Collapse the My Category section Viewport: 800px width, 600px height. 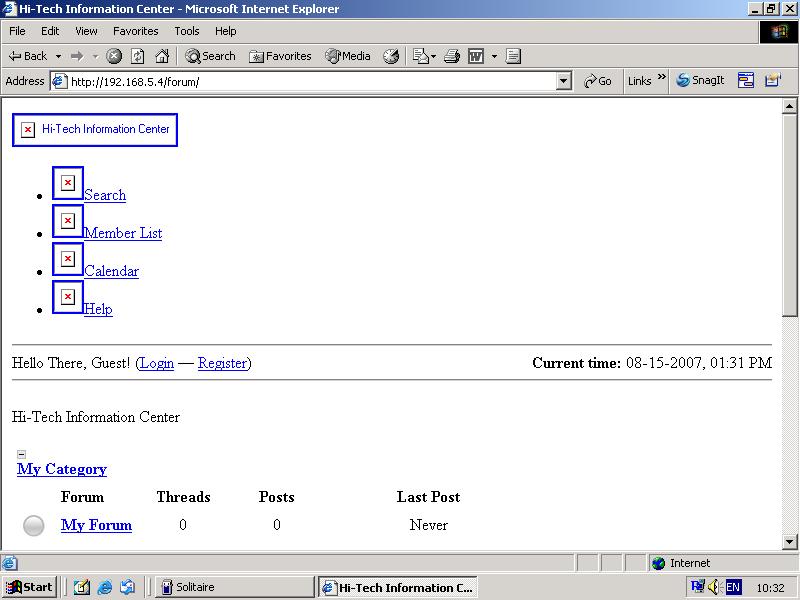(x=21, y=454)
